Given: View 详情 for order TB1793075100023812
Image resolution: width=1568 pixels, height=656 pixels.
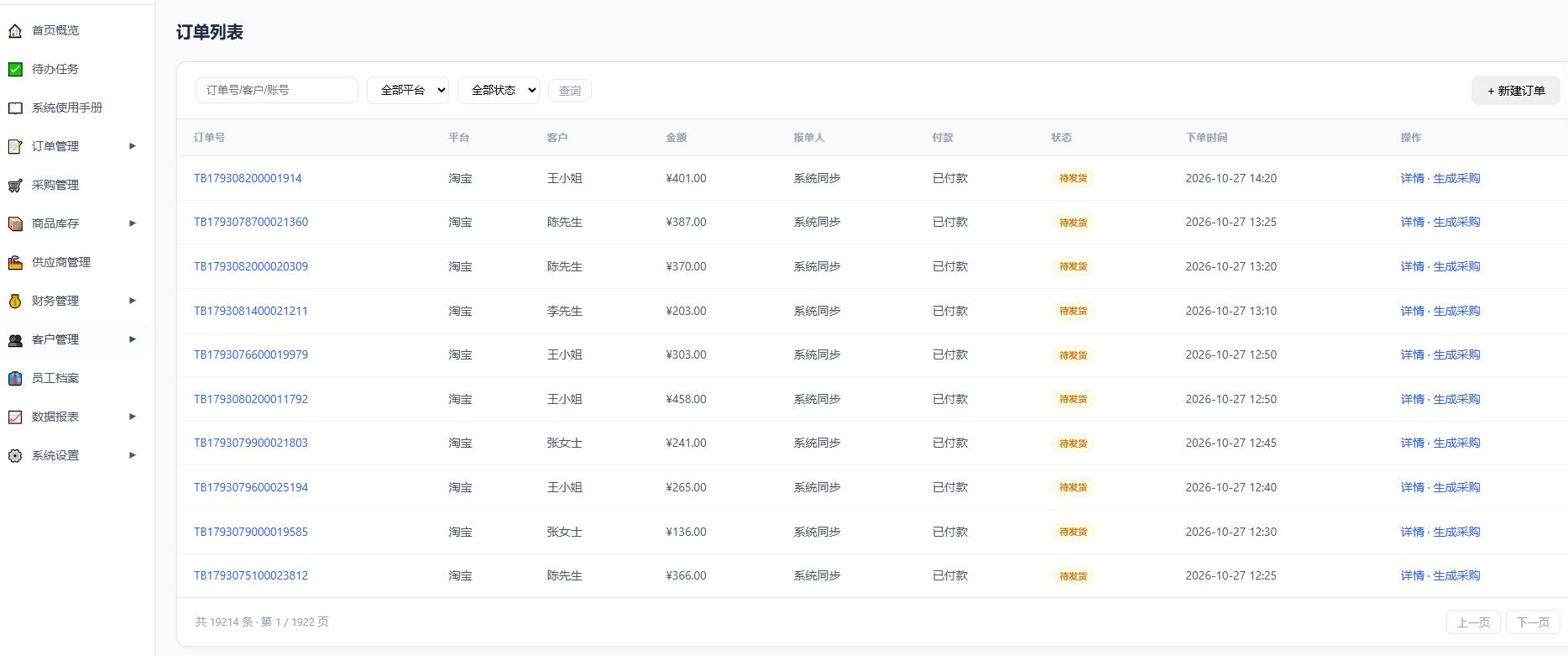Looking at the screenshot, I should point(1412,575).
